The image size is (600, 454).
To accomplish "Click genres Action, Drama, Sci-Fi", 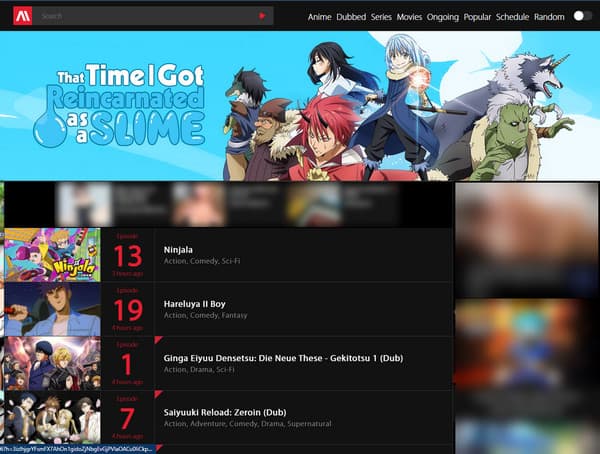I will point(199,370).
